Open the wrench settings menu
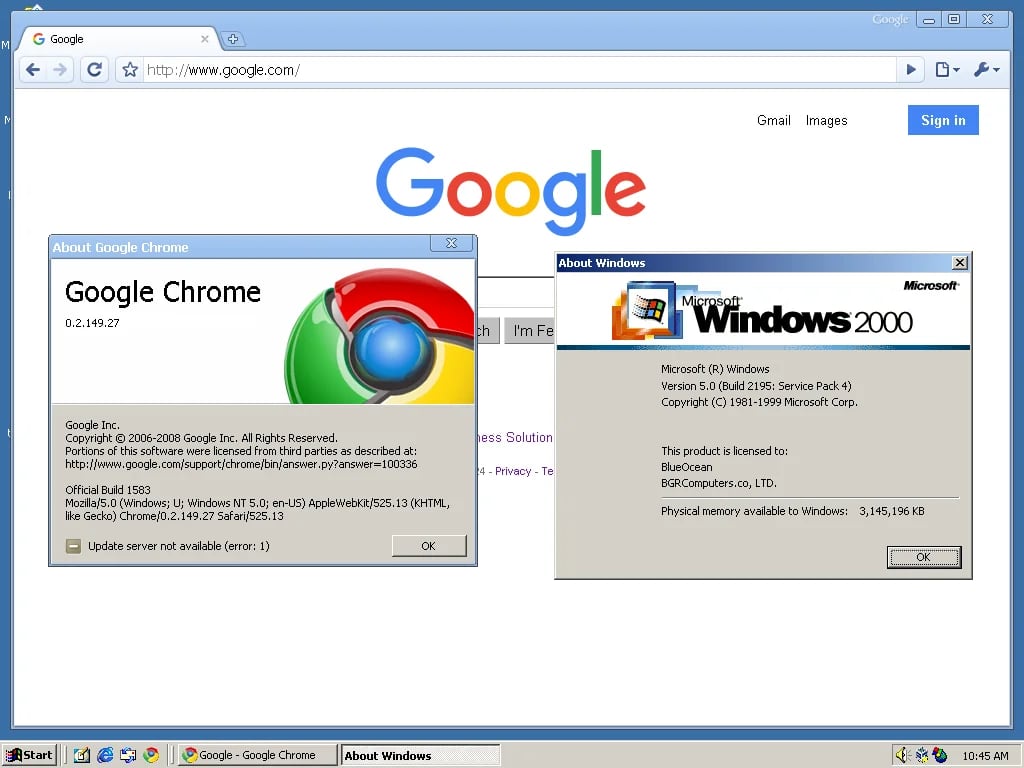1024x768 pixels. pos(986,69)
